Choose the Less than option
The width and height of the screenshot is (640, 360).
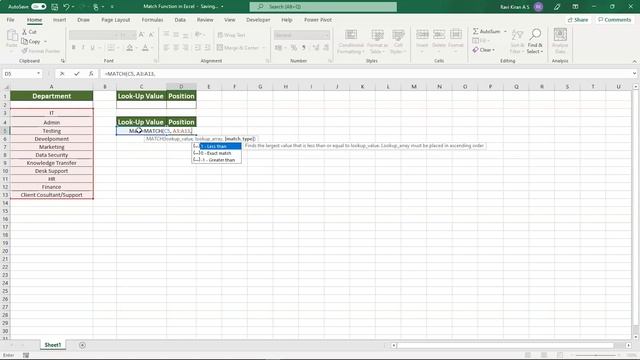(216, 146)
